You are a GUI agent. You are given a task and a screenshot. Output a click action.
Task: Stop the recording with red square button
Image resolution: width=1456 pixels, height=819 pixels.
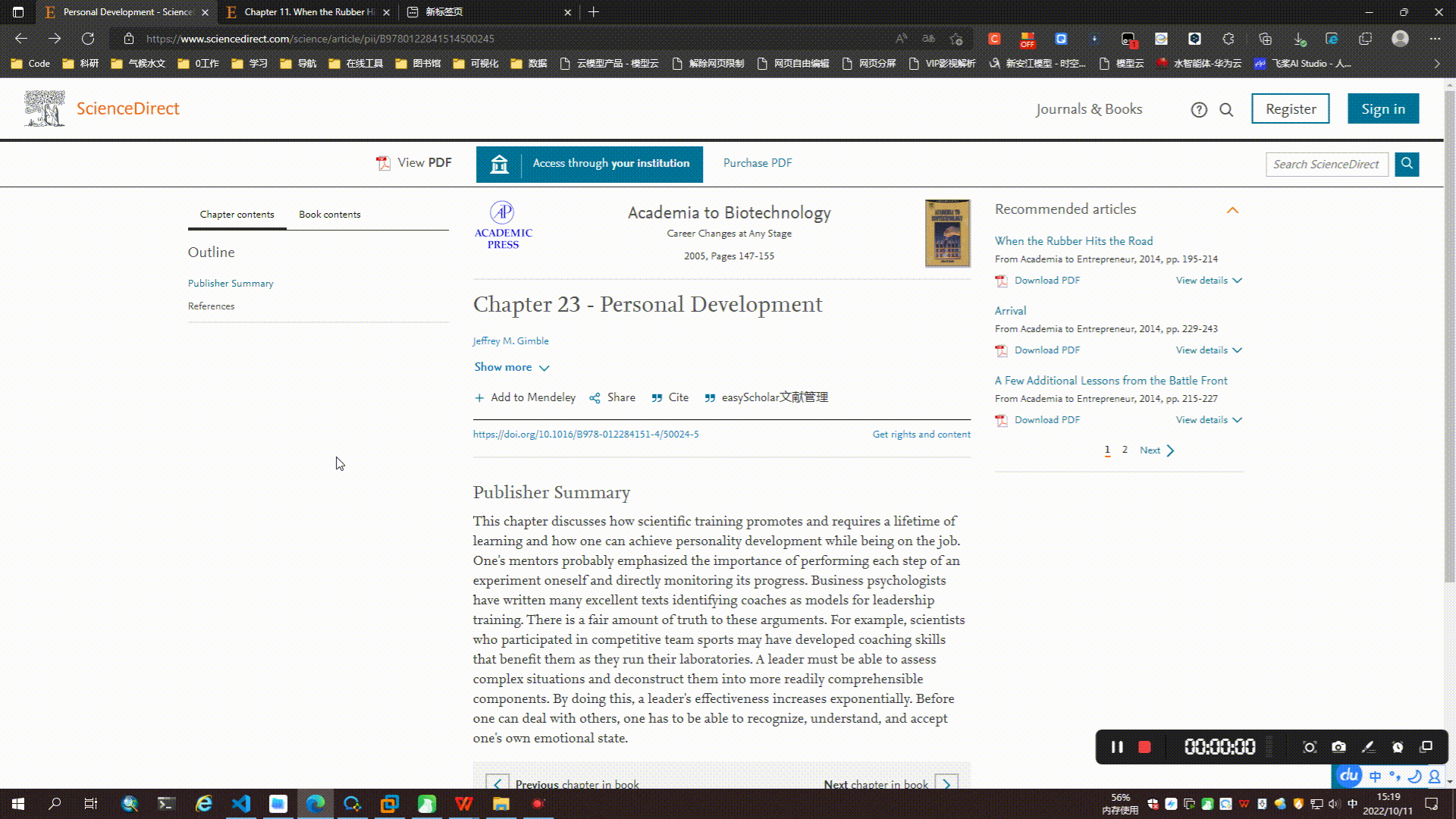tap(1144, 747)
